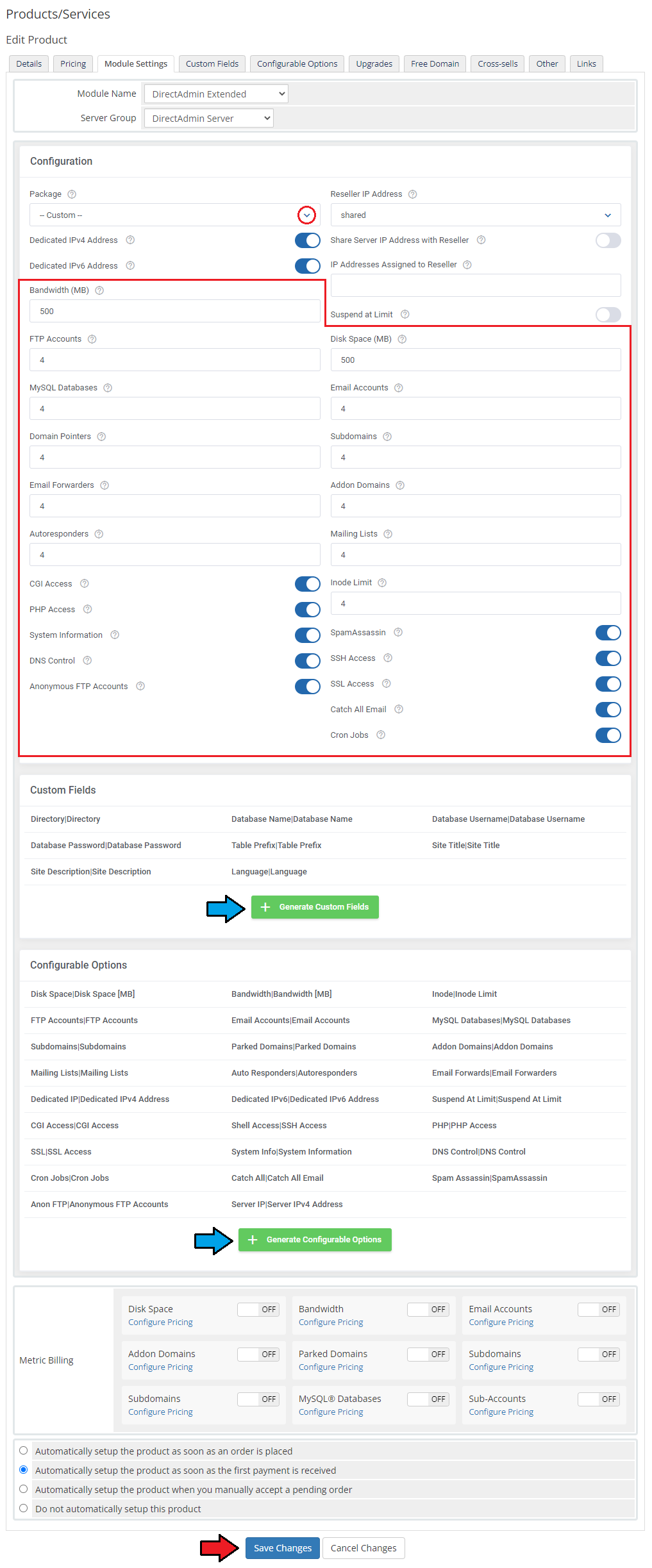Click the Bandwidth (MB) input field
This screenshot has width=652, height=1568.
tap(174, 312)
